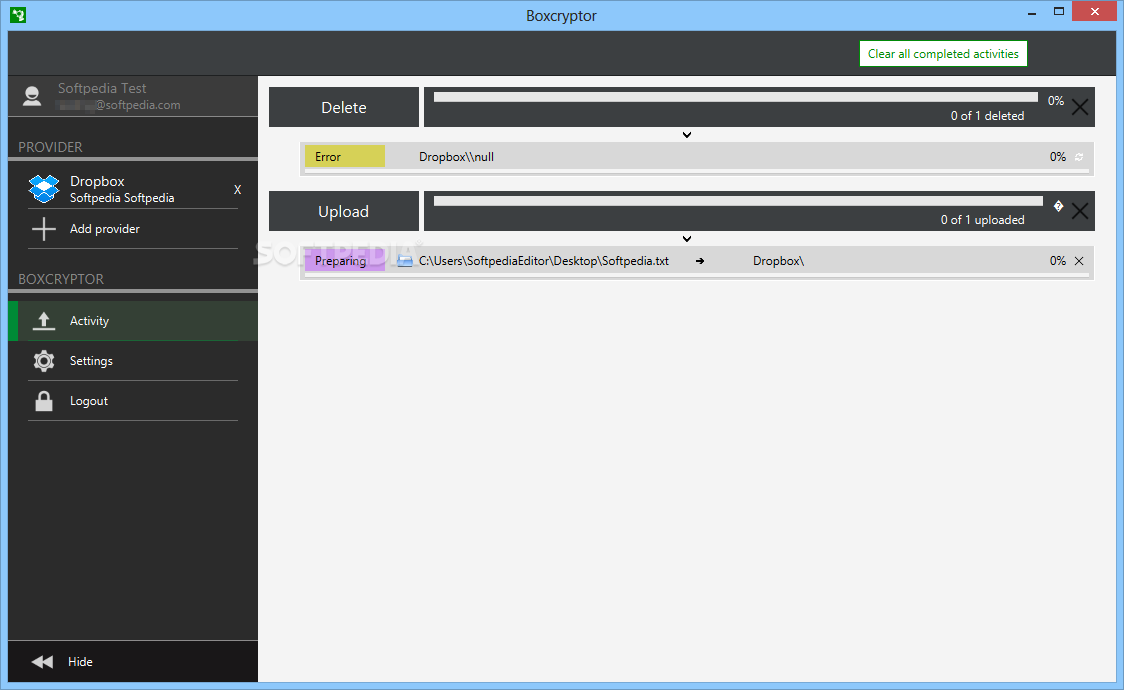
Task: Click the Settings gear icon
Action: coord(44,361)
